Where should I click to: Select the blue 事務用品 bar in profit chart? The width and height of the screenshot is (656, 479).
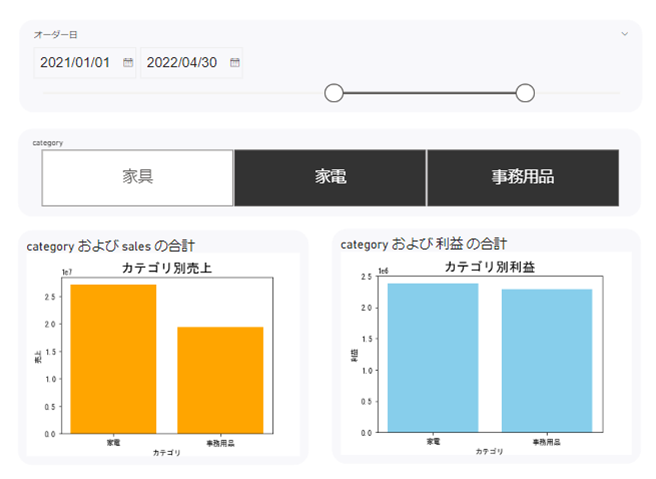coord(546,360)
